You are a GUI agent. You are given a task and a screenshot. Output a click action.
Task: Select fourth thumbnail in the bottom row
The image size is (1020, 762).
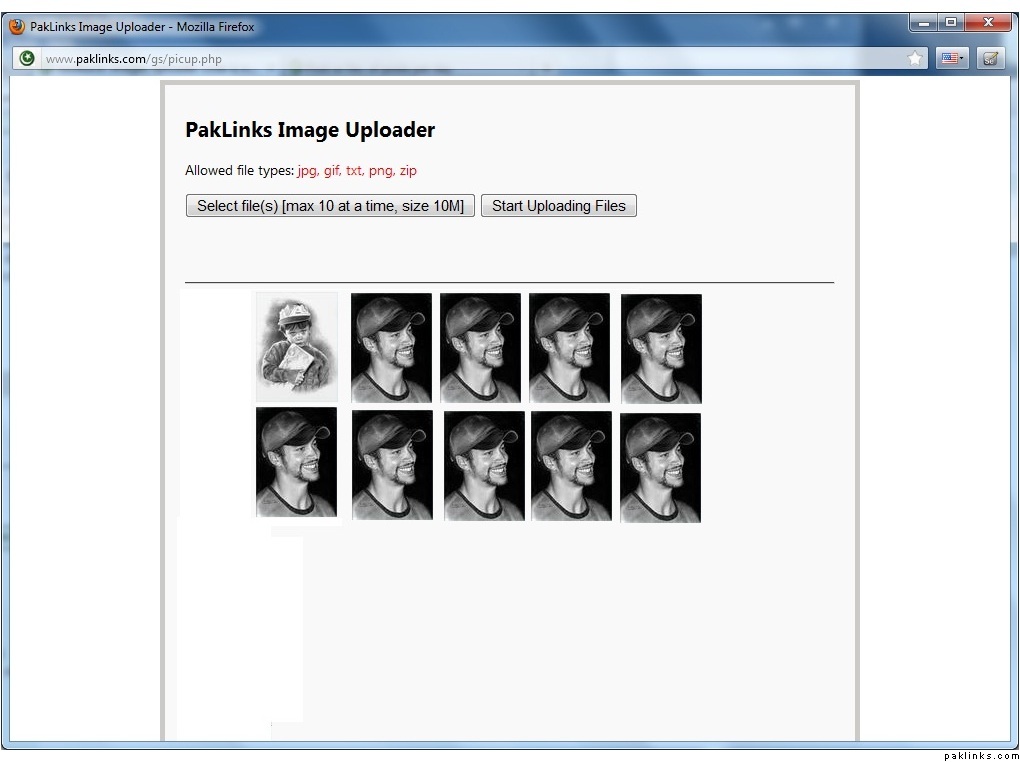tap(571, 466)
